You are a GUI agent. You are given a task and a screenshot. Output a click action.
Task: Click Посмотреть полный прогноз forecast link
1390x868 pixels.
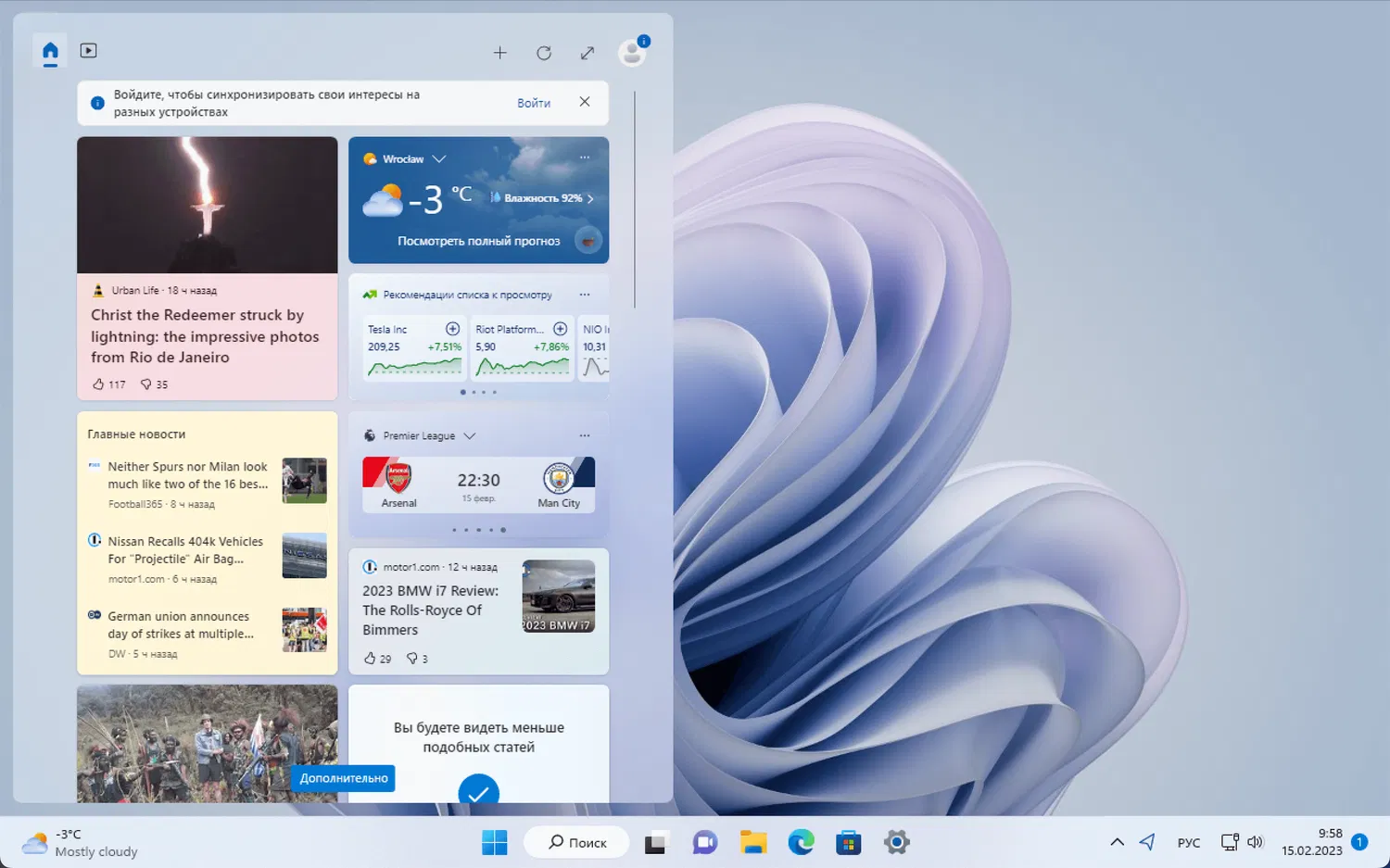pyautogui.click(x=478, y=241)
